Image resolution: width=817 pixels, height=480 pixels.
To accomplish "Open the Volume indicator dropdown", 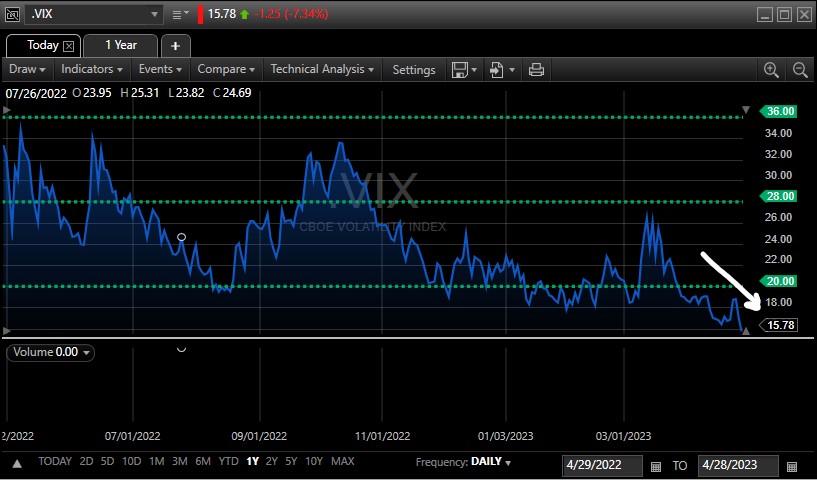I will point(50,352).
